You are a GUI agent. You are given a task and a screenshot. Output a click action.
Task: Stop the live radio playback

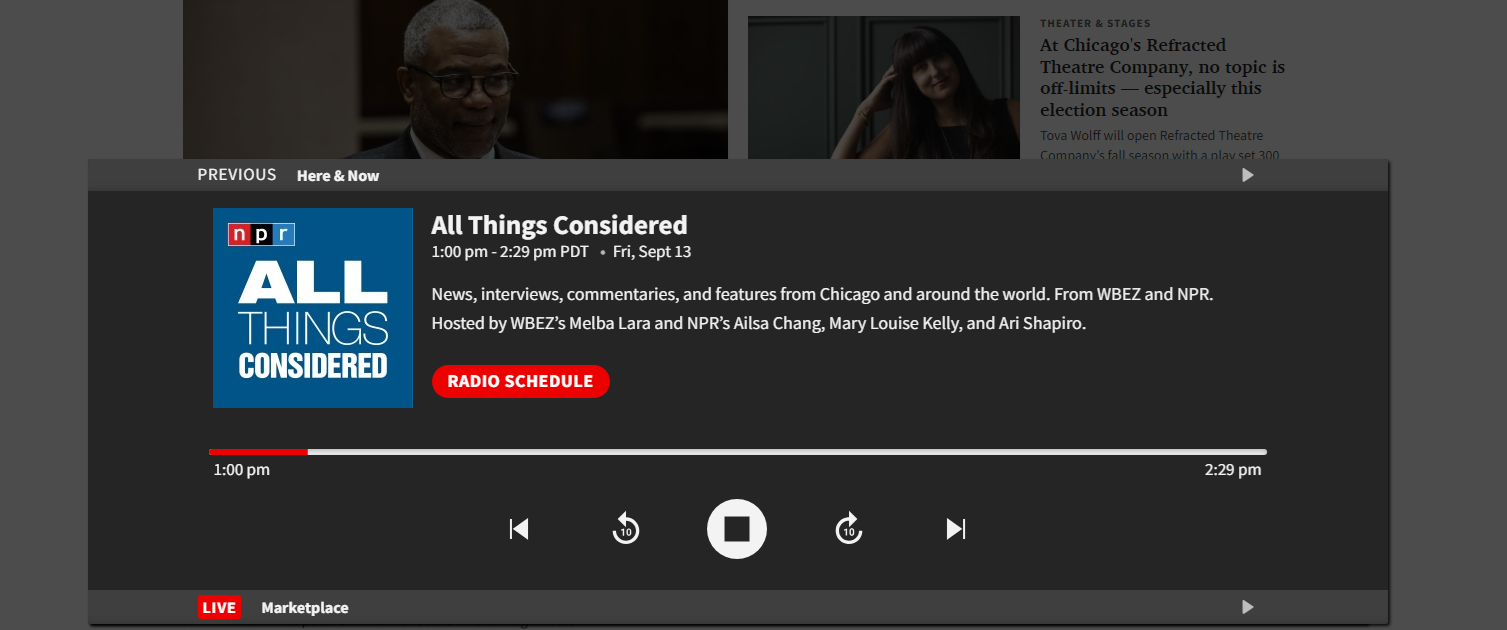[737, 529]
